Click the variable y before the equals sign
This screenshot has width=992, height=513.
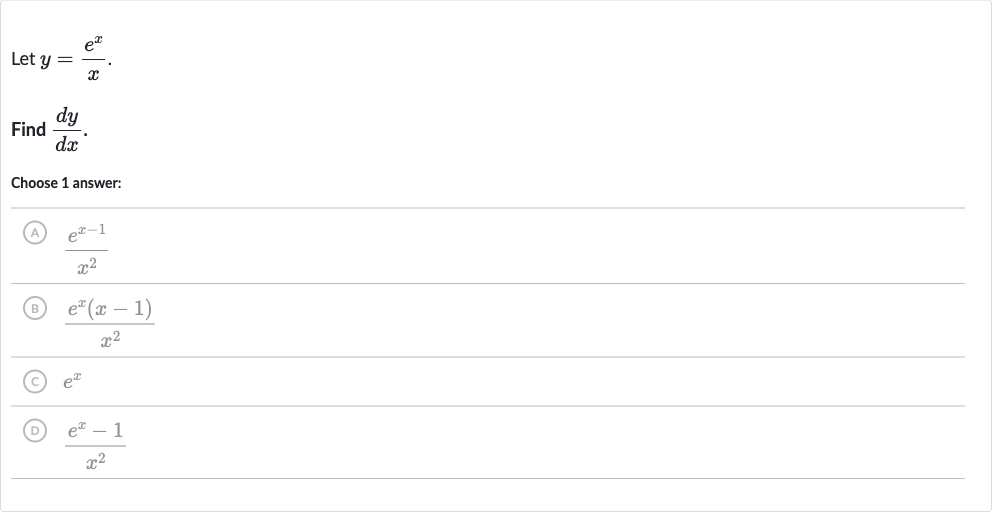[45, 61]
